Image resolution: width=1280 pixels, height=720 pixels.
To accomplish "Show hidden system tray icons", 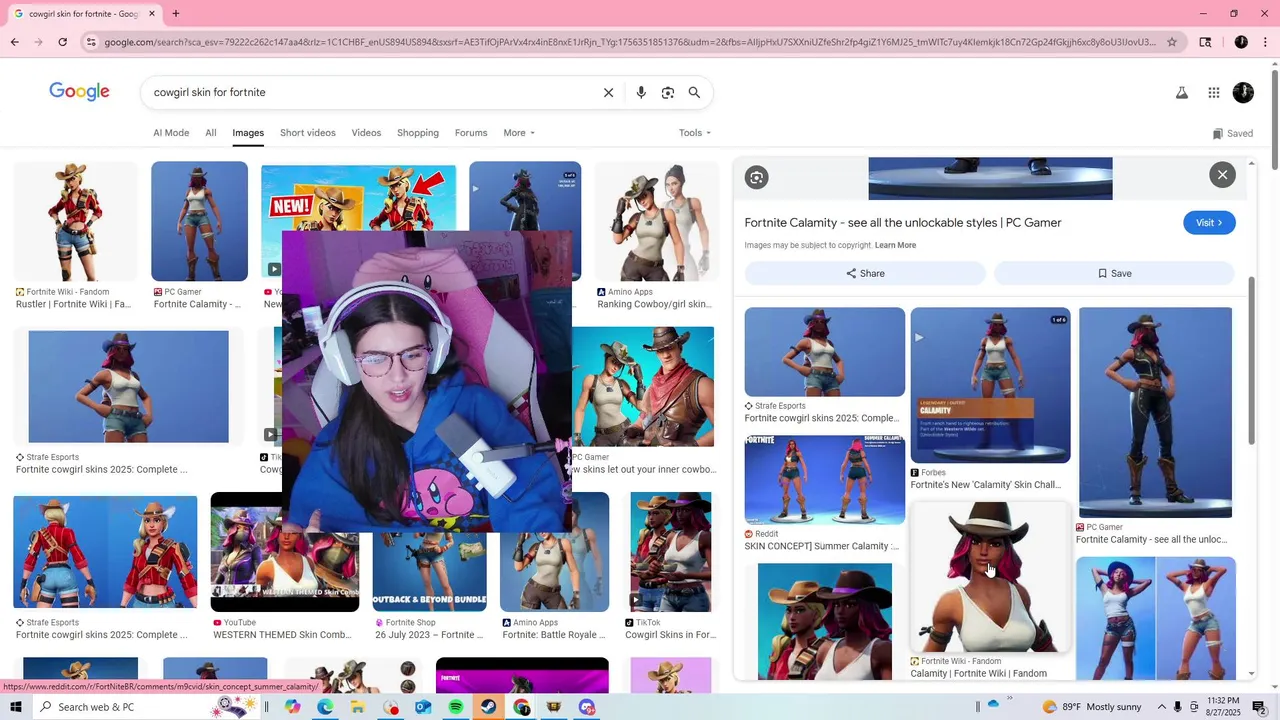I will point(1161,707).
